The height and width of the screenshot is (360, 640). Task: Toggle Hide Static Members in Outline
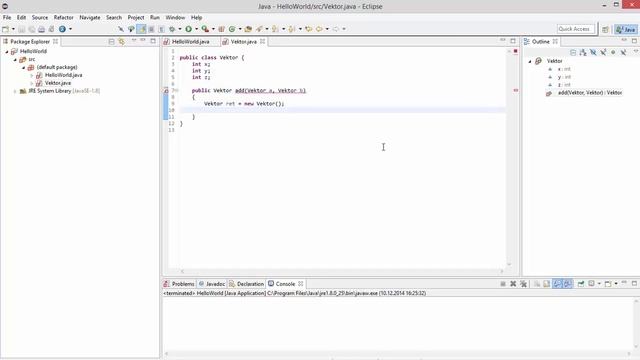pos(603,52)
